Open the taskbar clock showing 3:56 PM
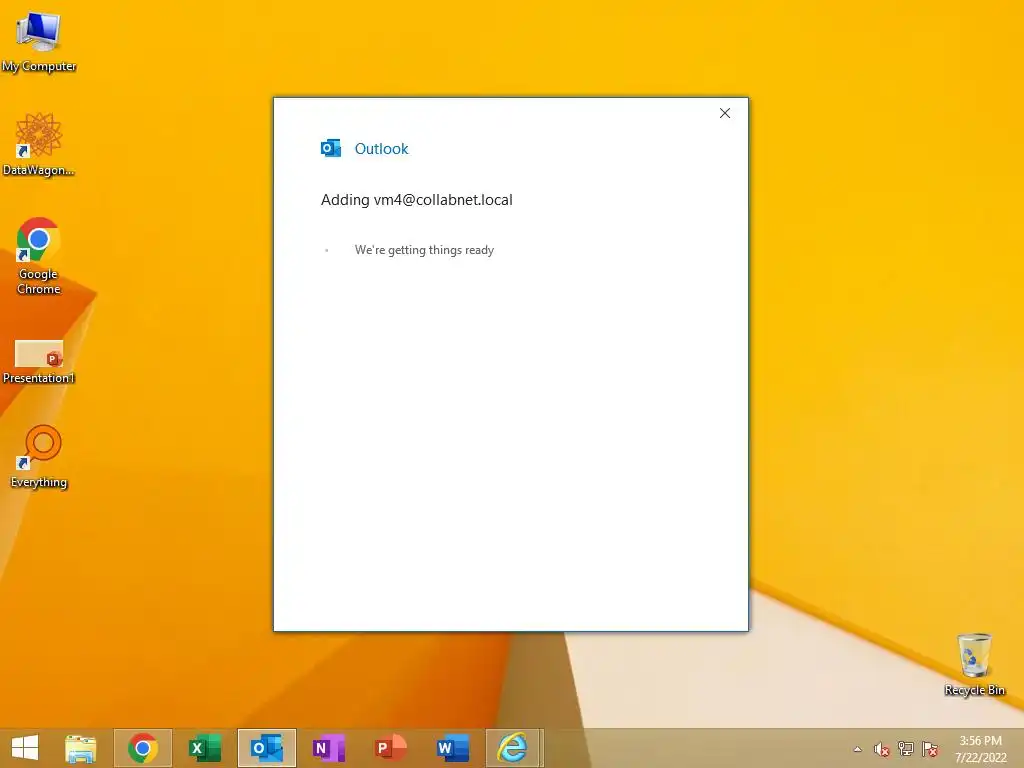Viewport: 1024px width, 768px height. (980, 749)
